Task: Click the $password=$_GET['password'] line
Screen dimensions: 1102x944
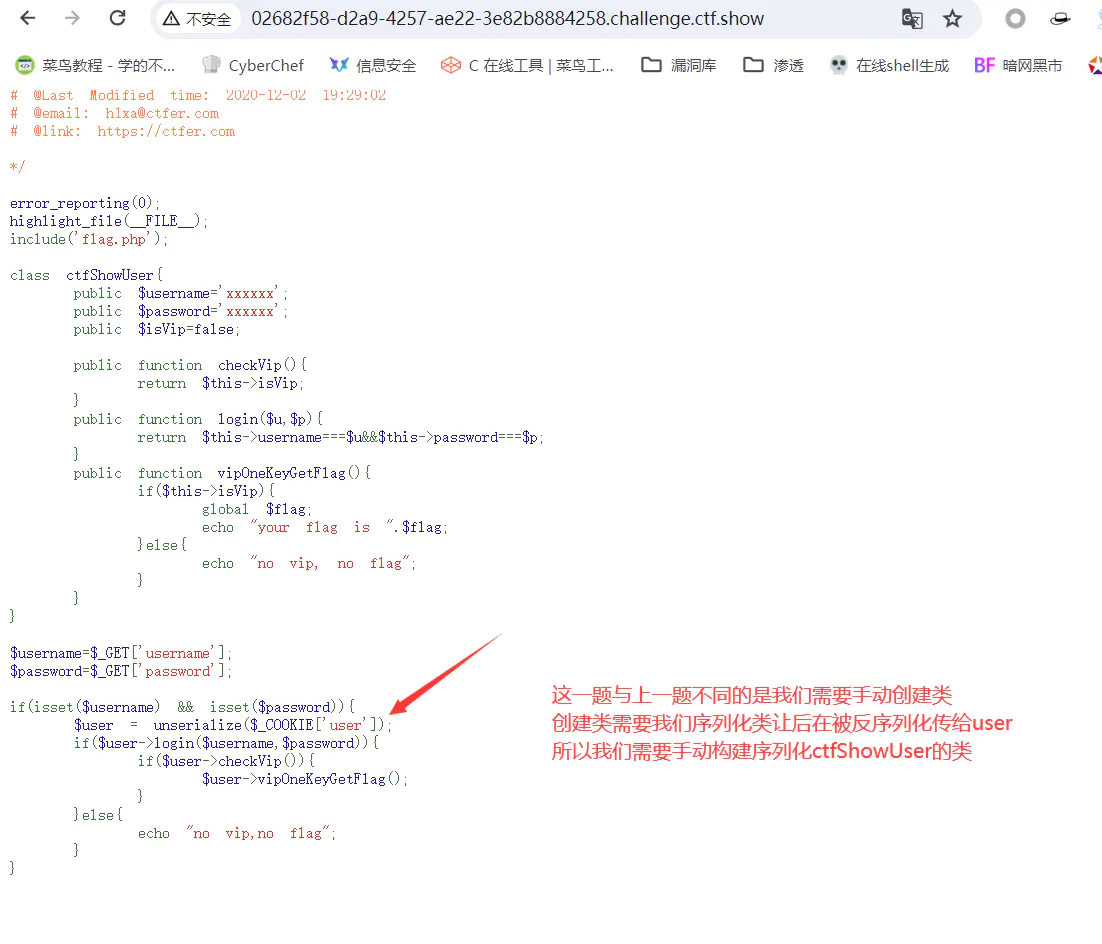Action: [x=120, y=671]
